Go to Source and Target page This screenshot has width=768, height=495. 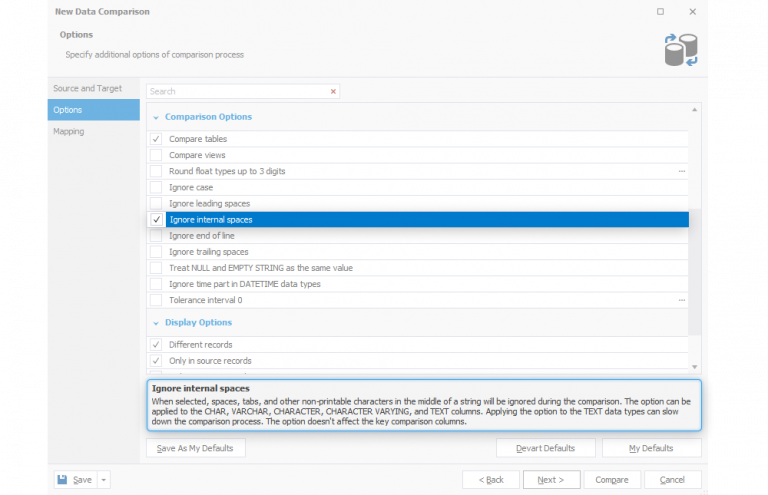tap(88, 88)
